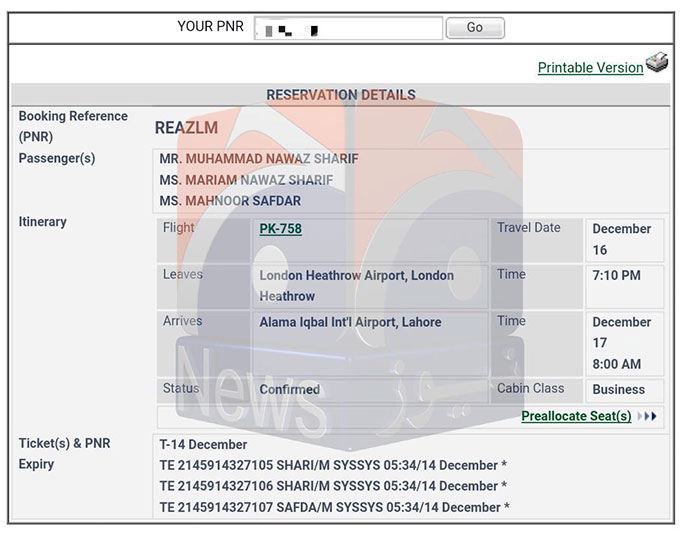Click ticket line TE 2145914327107 SAFDA/M
The image size is (700, 543).
tap(334, 507)
